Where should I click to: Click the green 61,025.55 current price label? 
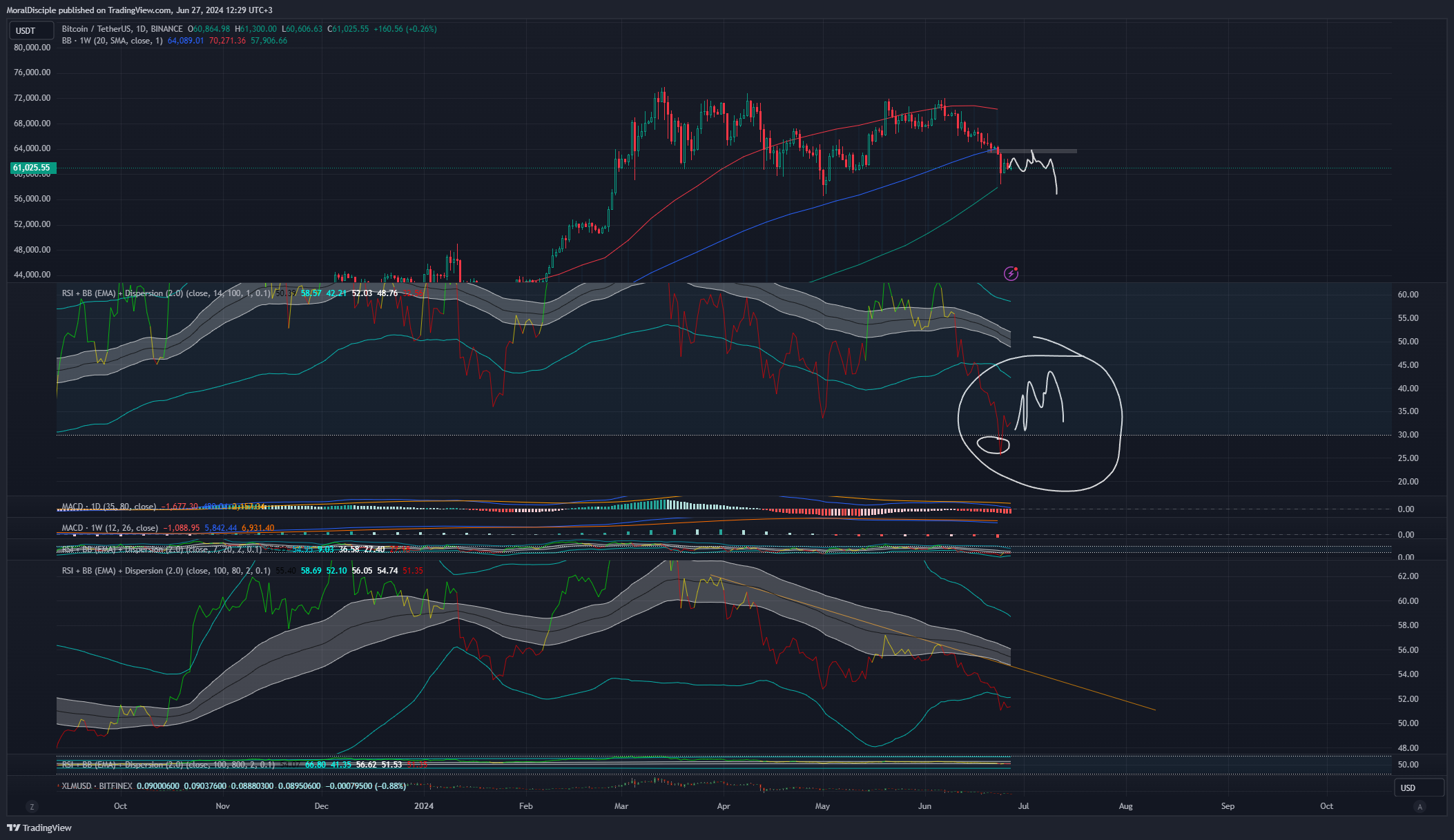pyautogui.click(x=33, y=168)
